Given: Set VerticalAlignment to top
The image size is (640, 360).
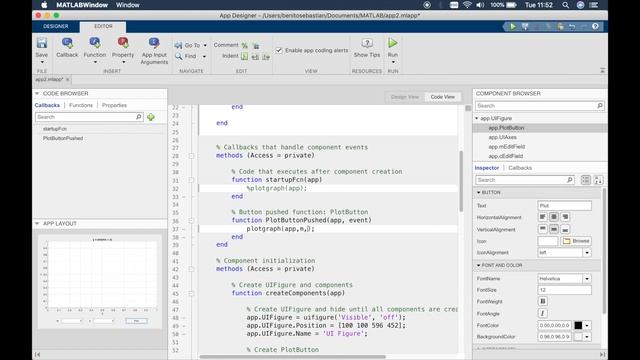Looking at the screenshot, I should (542, 229).
